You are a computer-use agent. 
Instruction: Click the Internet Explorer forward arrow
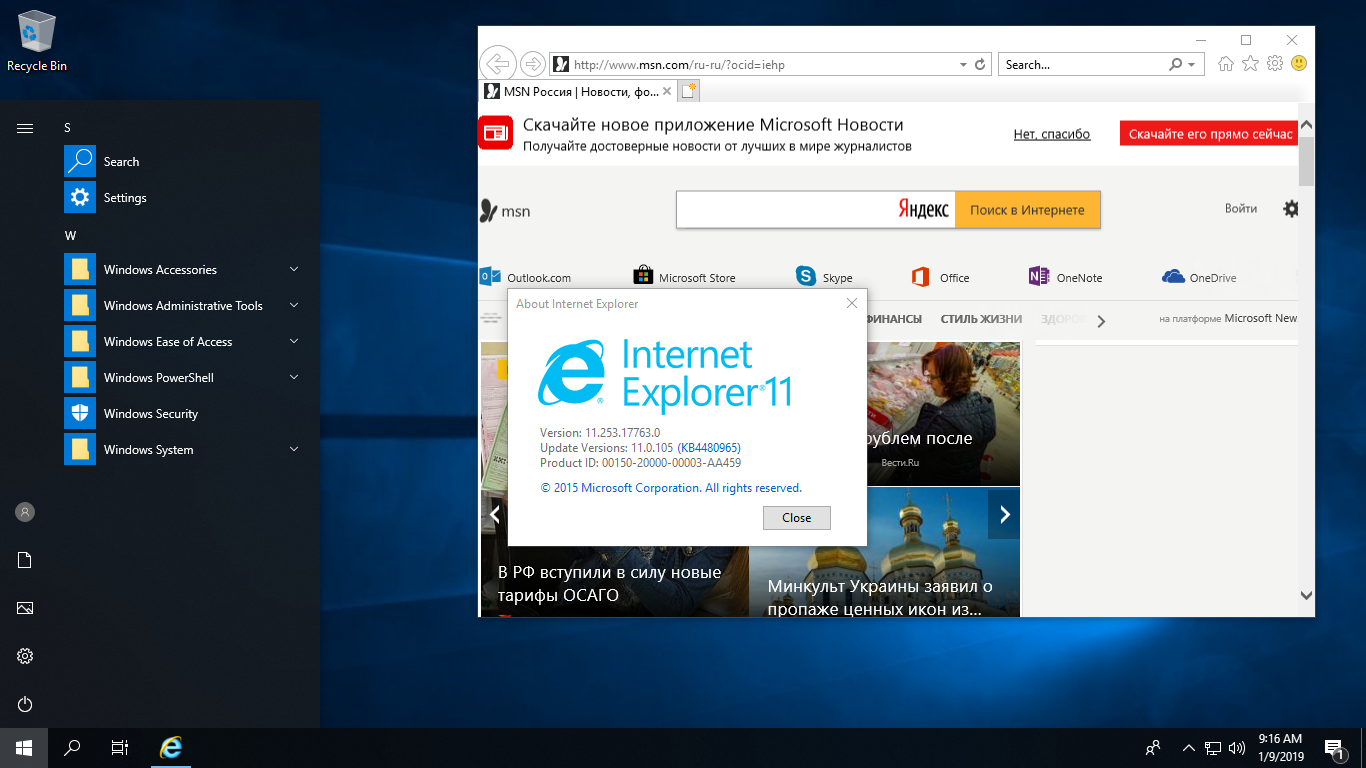[533, 64]
